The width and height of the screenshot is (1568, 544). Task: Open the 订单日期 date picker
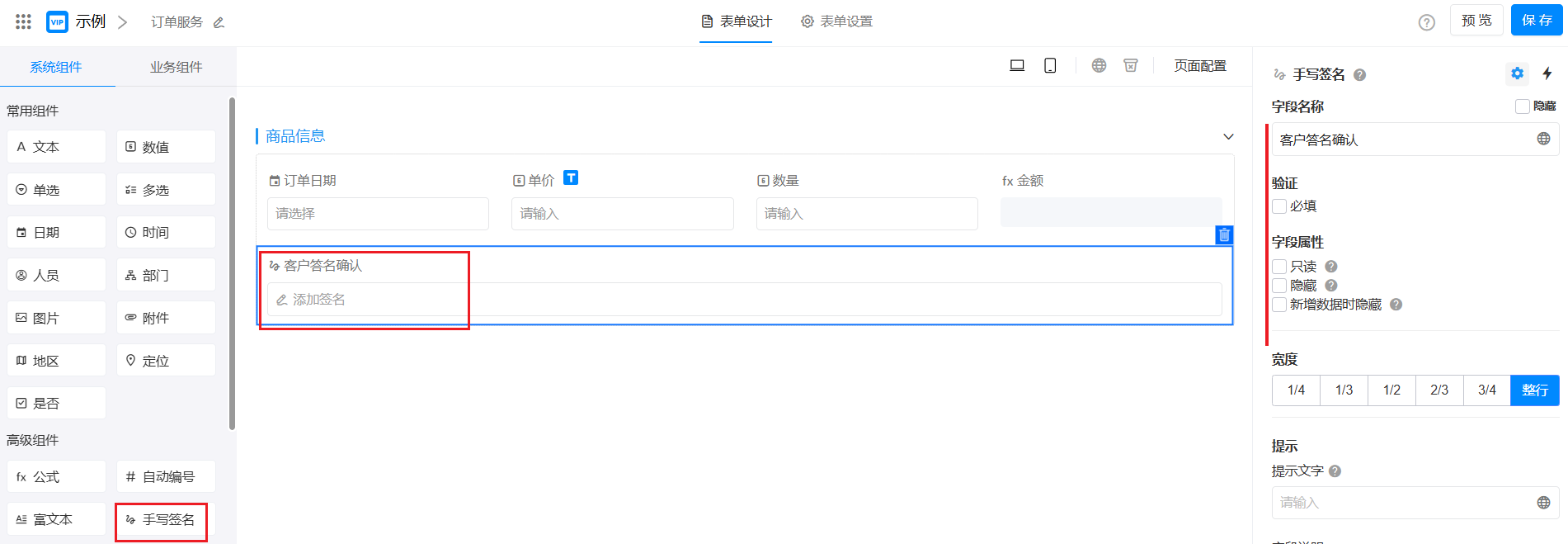(378, 214)
